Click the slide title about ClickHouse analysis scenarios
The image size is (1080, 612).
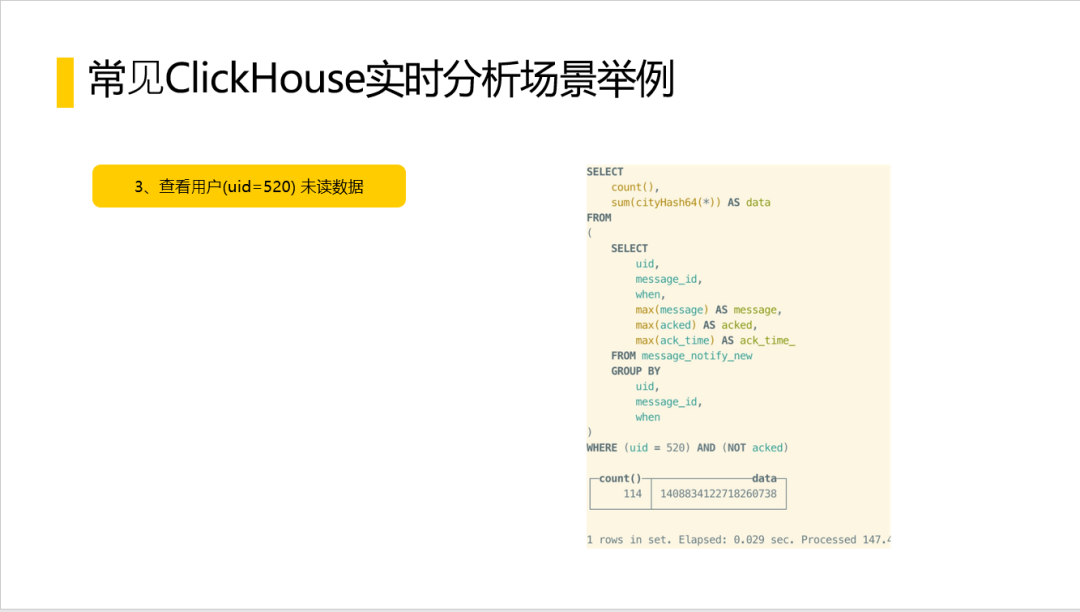[381, 78]
